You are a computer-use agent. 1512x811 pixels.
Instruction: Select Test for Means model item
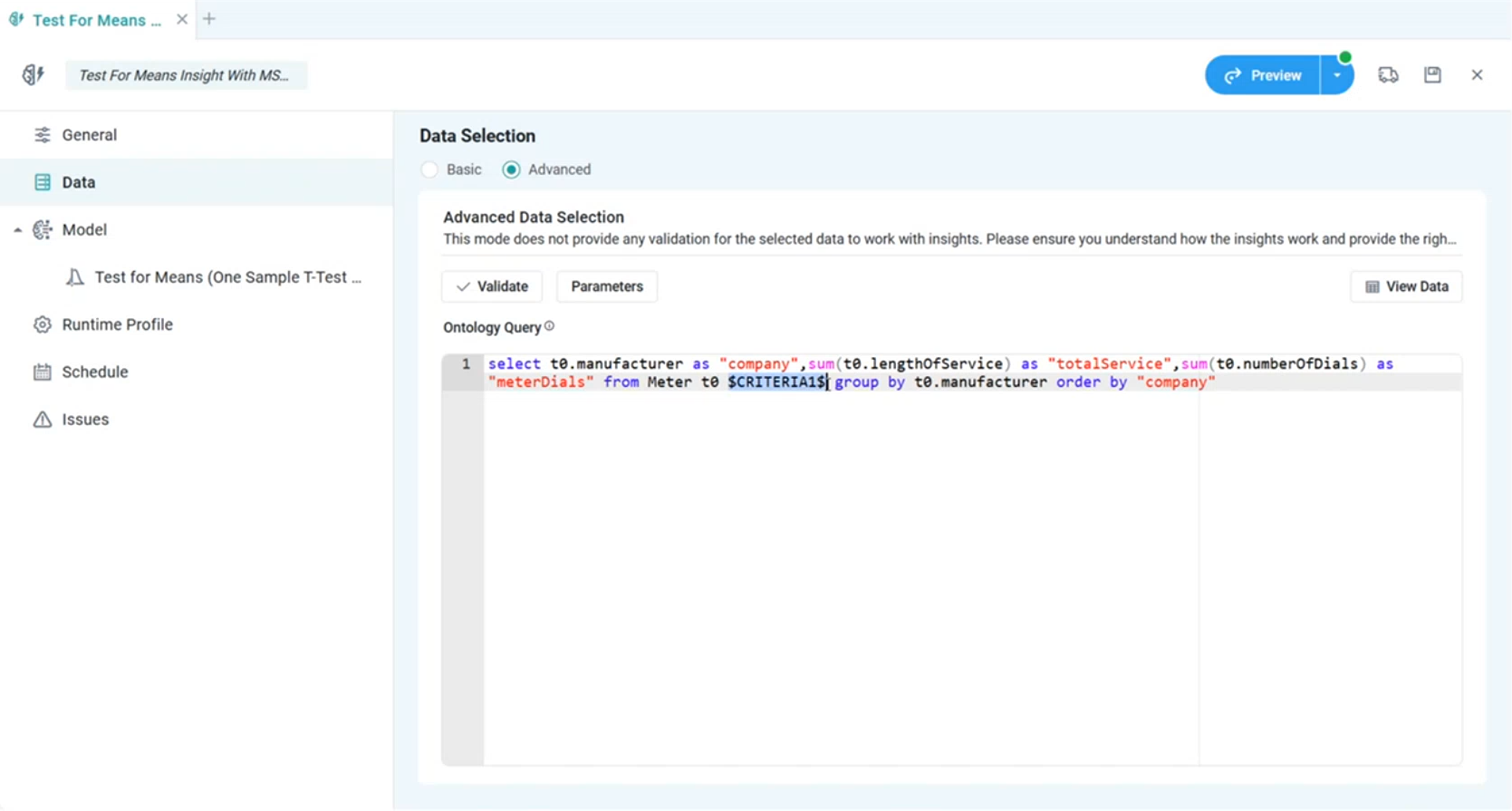click(226, 277)
